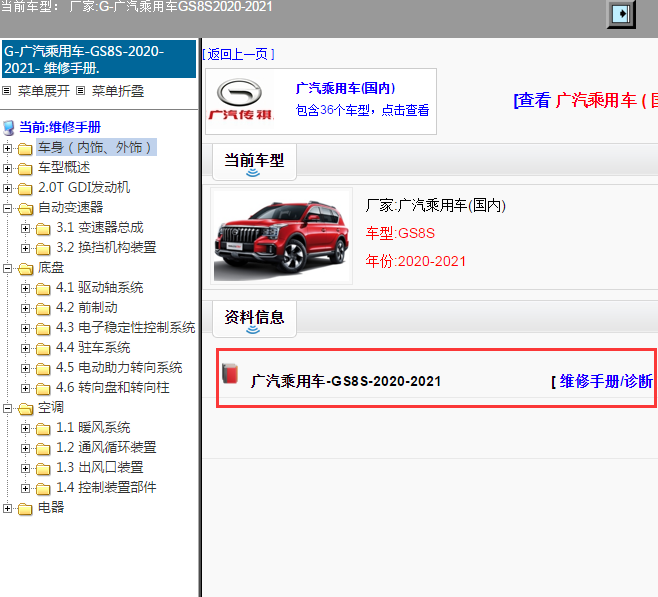Expand the 3.1 变速器总成 node

point(25,228)
